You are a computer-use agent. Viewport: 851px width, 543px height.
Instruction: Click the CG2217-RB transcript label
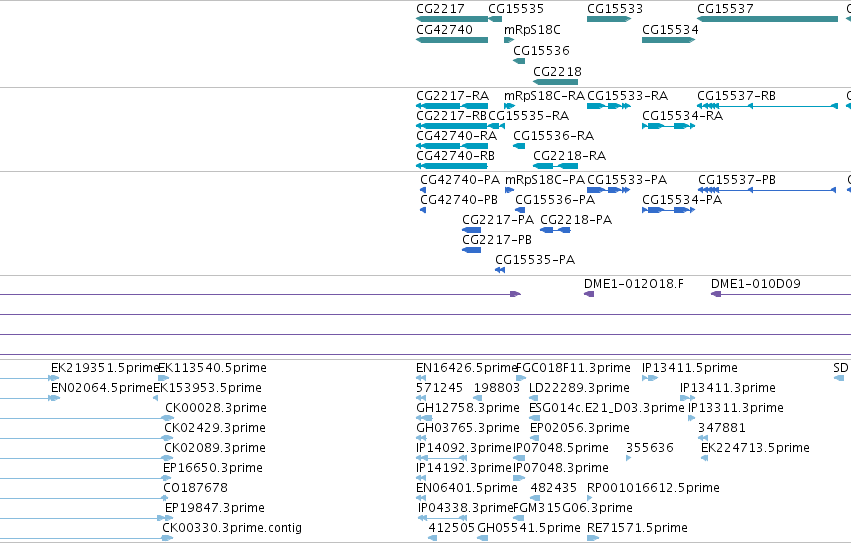pos(452,116)
